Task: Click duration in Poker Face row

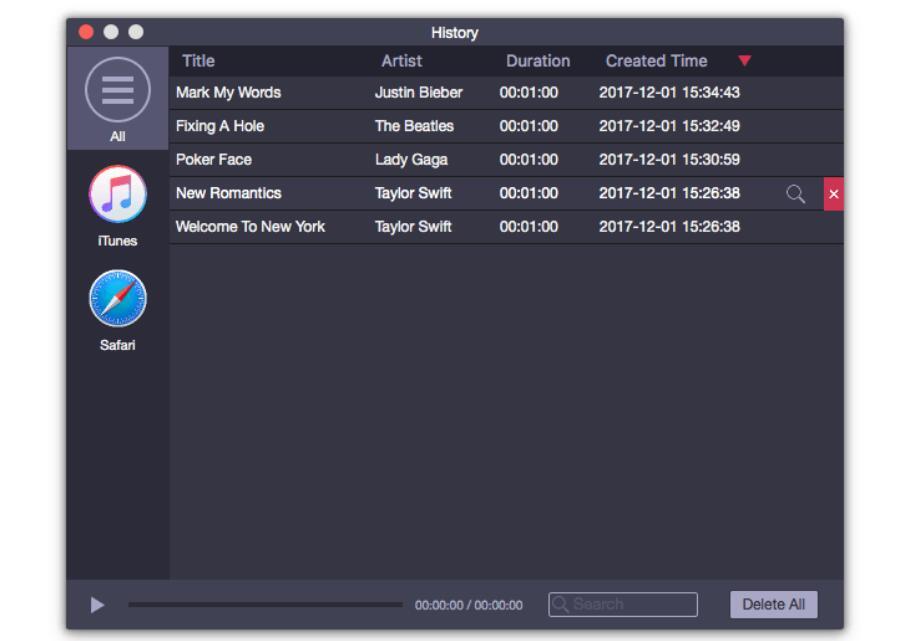Action: point(529,159)
